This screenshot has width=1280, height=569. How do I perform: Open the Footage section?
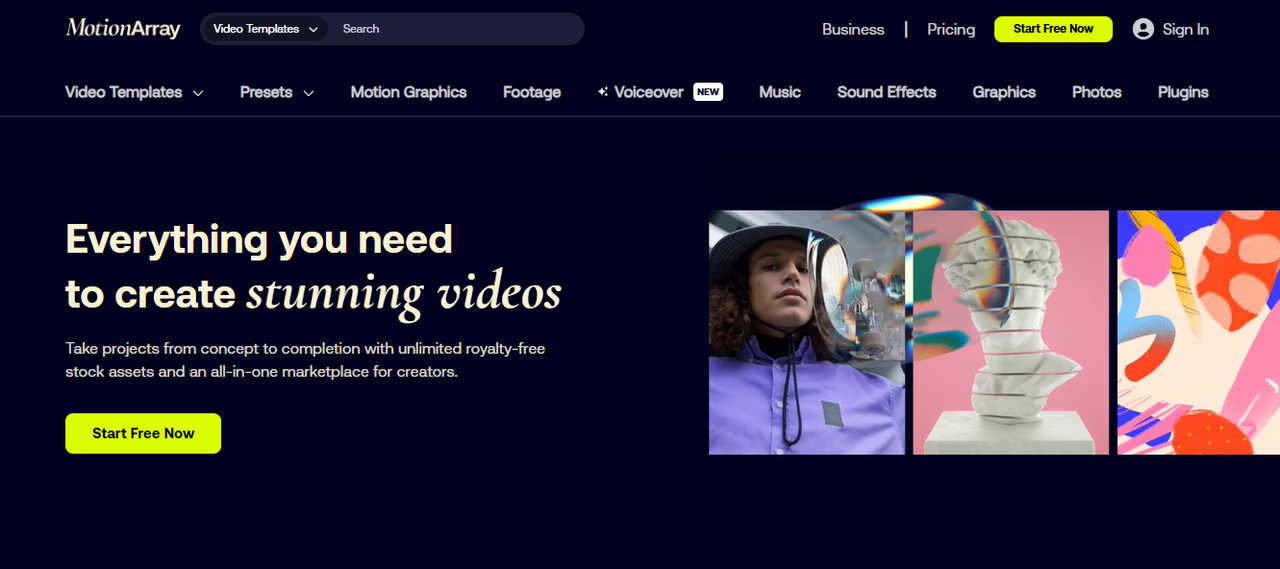click(532, 92)
